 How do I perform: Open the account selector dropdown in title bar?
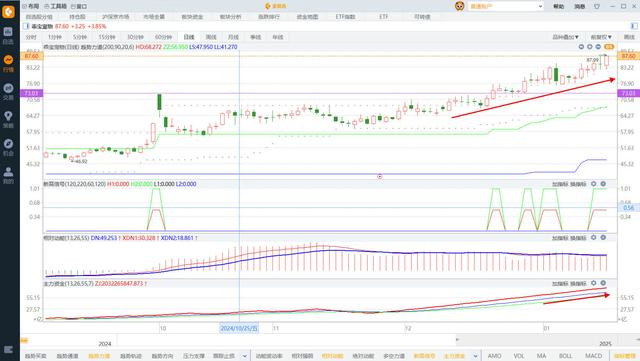[505, 6]
